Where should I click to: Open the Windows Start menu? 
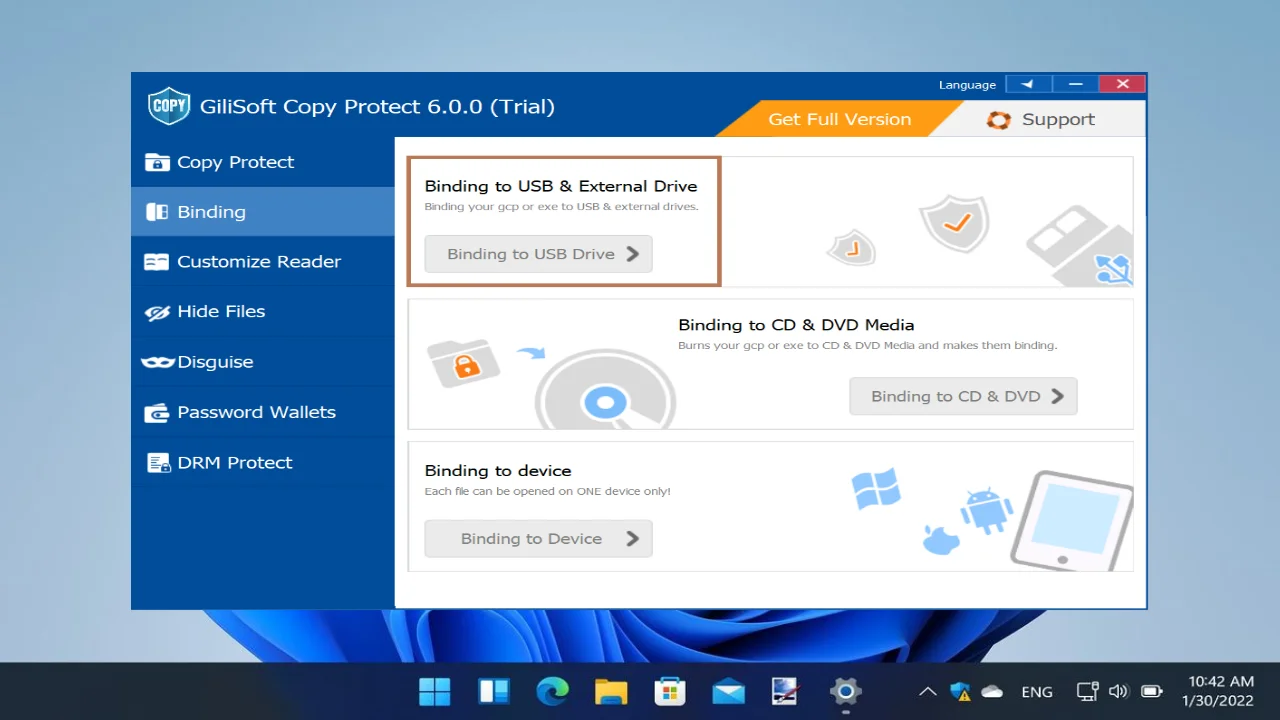pyautogui.click(x=435, y=691)
